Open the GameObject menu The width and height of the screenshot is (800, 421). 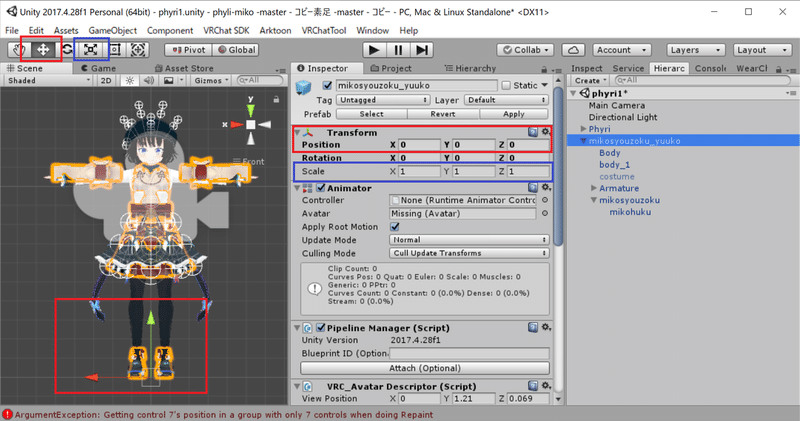click(112, 30)
